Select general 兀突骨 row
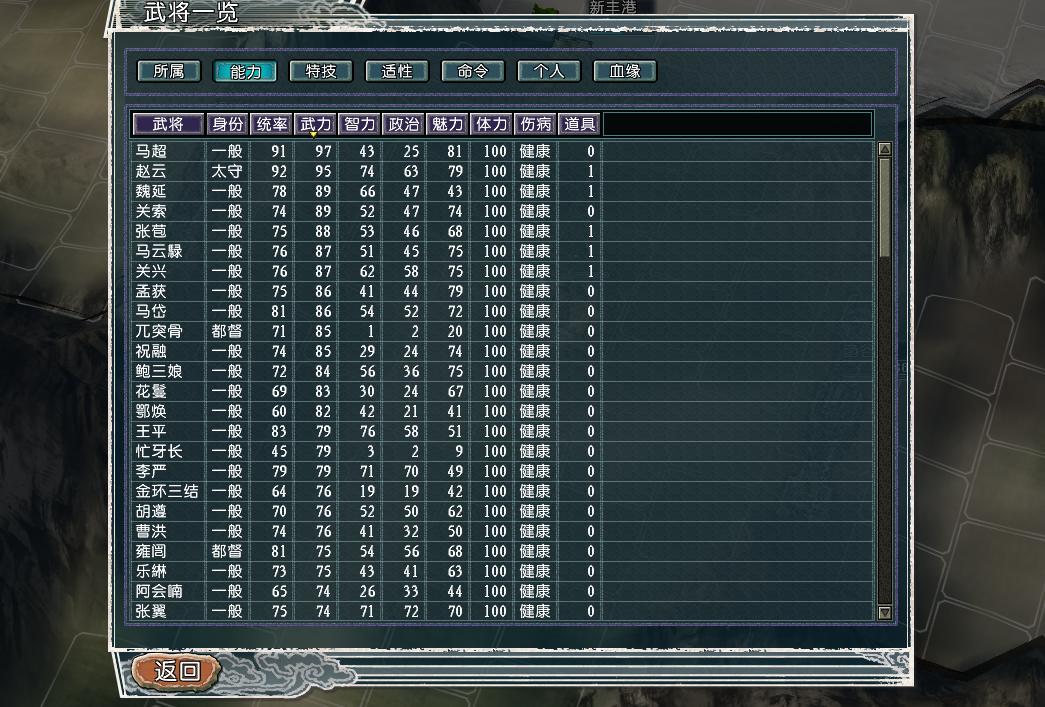The height and width of the screenshot is (707, 1045). (x=503, y=331)
